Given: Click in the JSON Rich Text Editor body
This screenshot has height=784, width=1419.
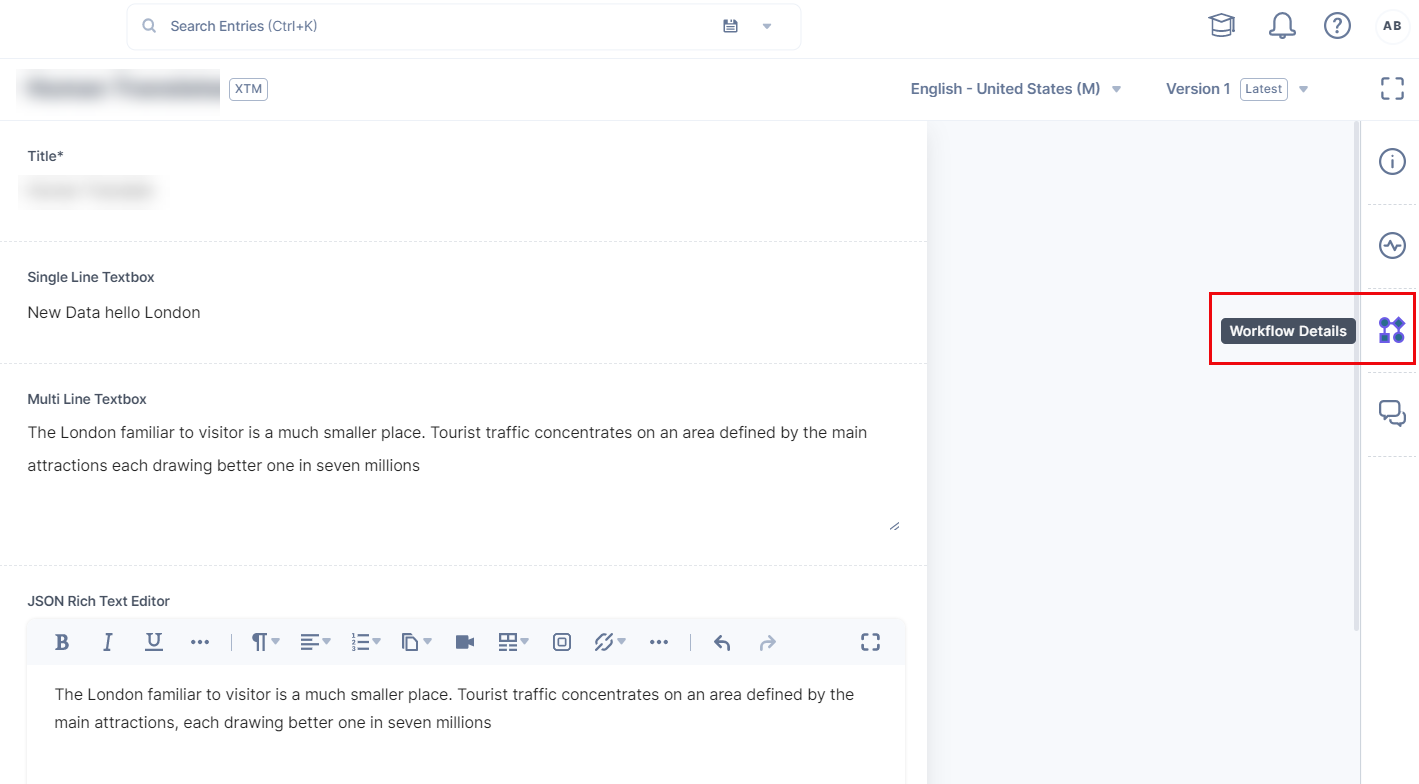Looking at the screenshot, I should [466, 725].
